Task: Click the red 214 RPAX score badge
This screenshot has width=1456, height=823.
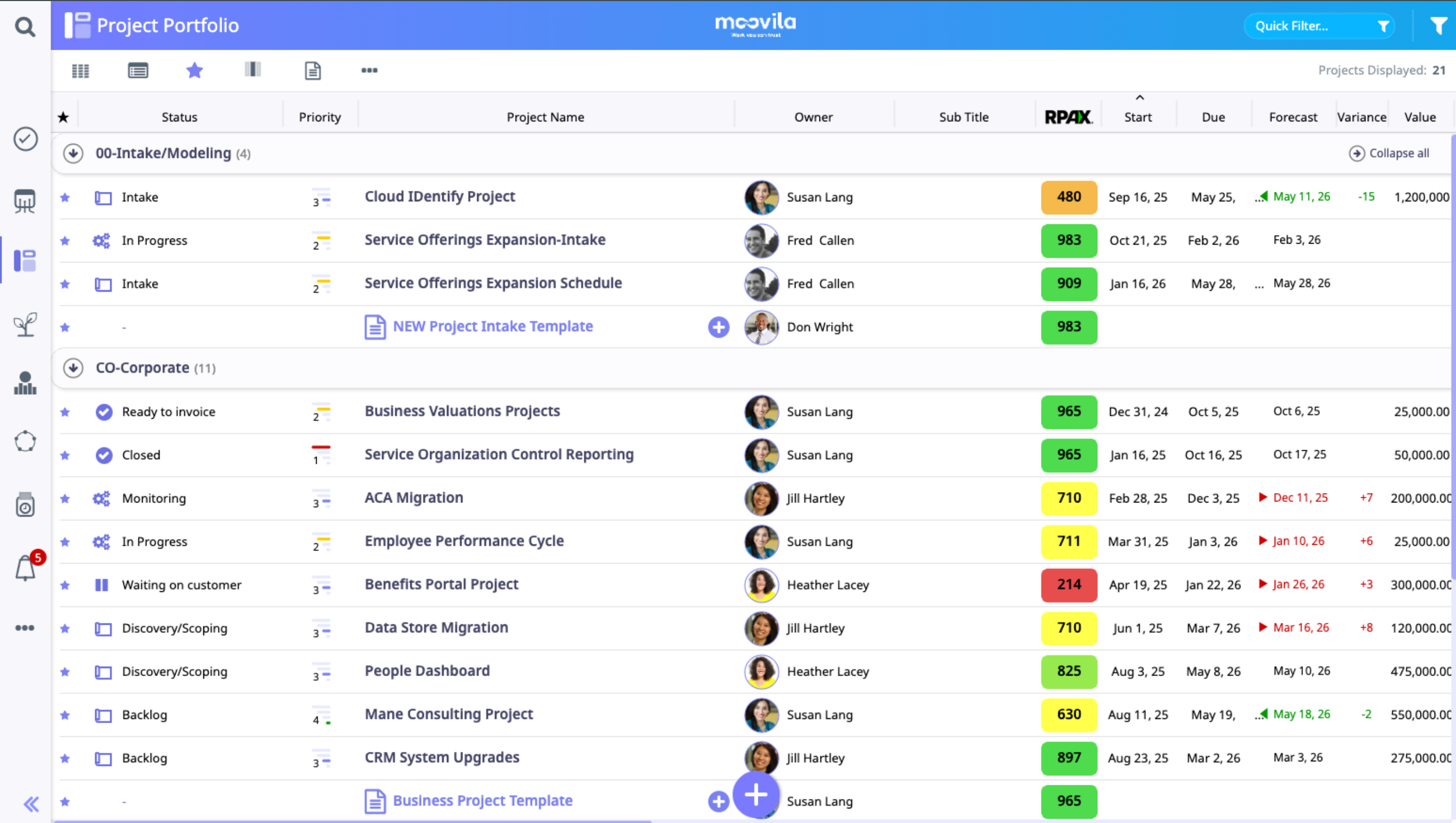Action: [x=1068, y=584]
